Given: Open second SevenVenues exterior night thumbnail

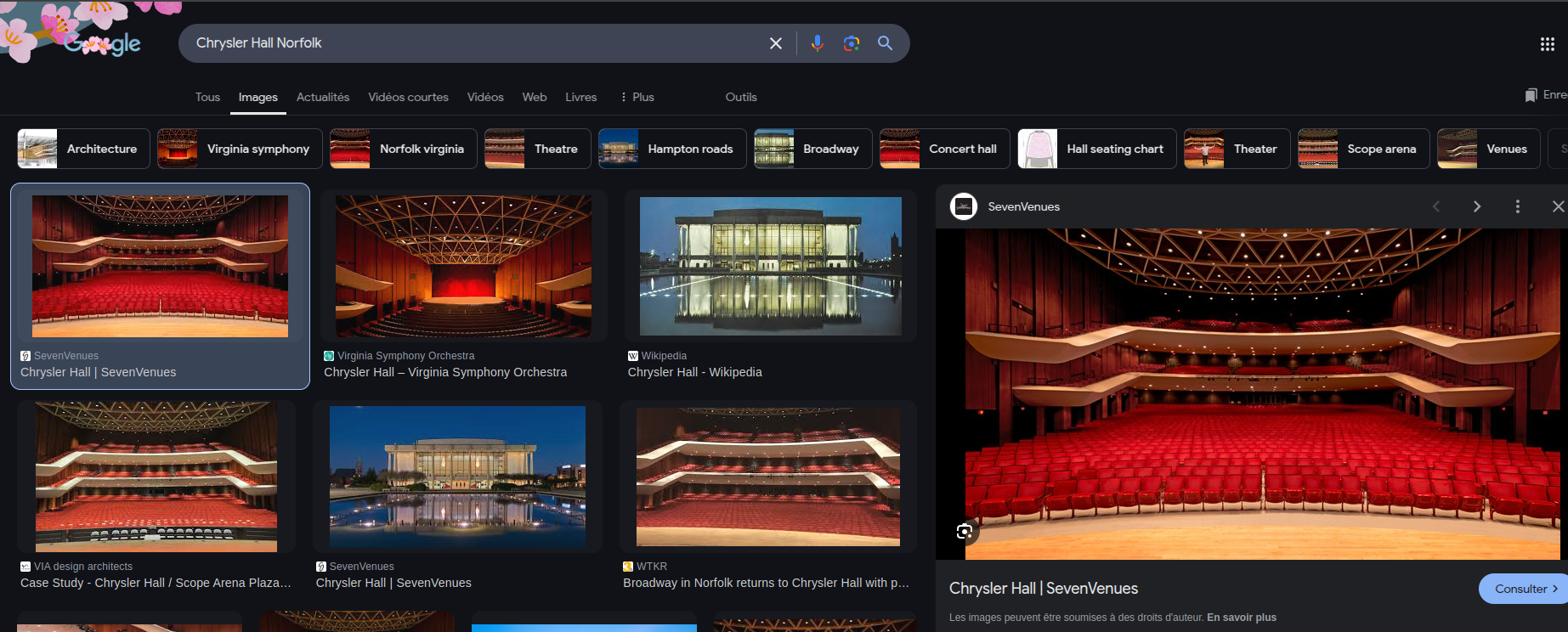Looking at the screenshot, I should click(457, 477).
